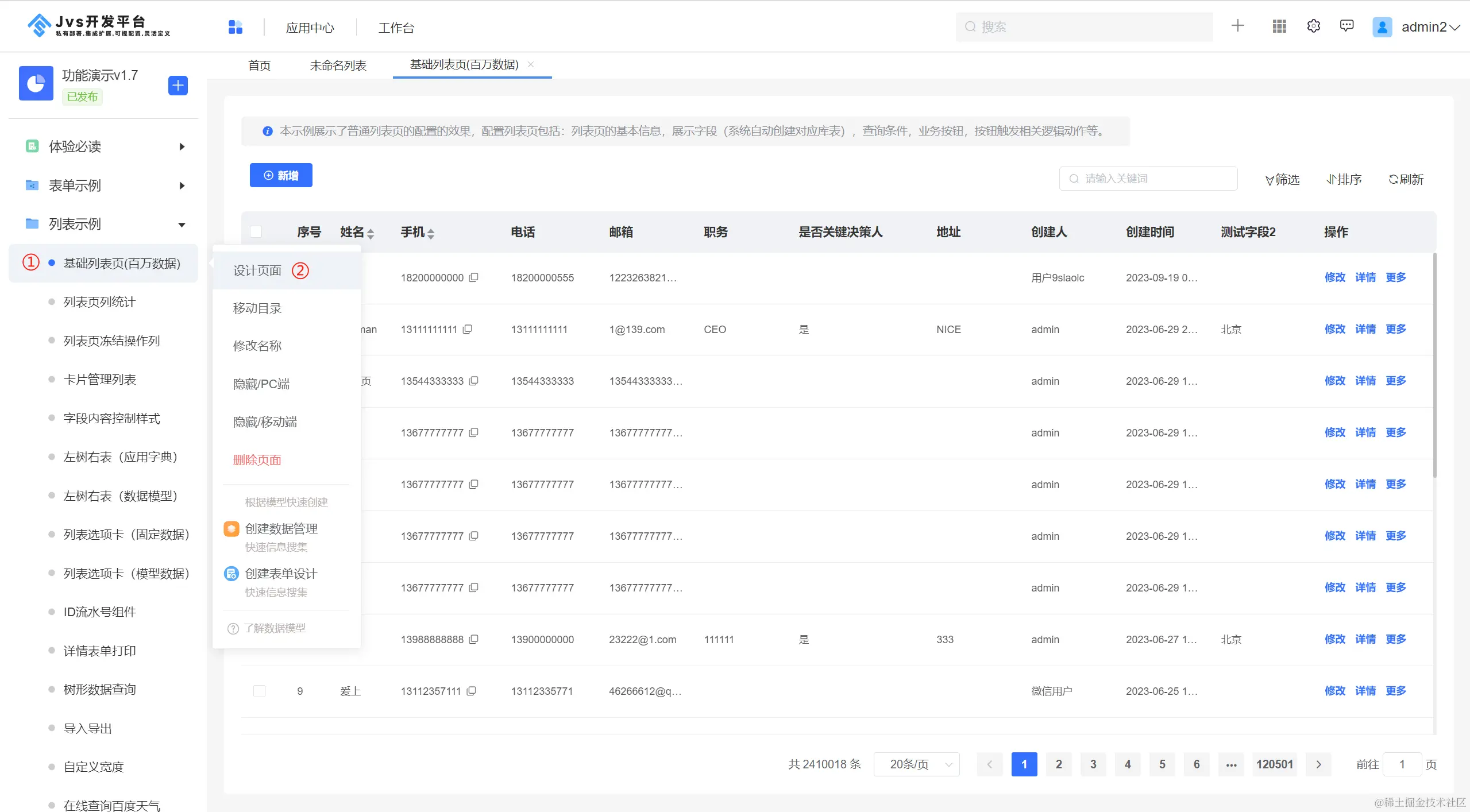Click the plus icon in top header

(x=1237, y=26)
